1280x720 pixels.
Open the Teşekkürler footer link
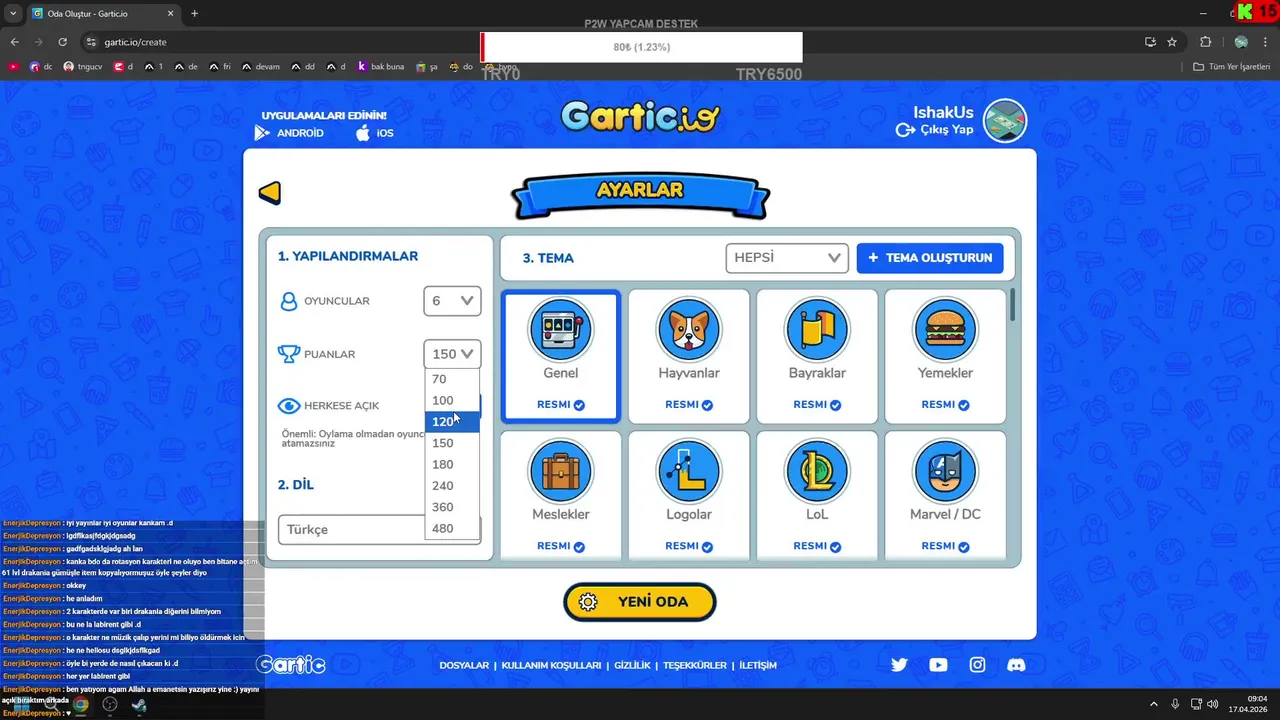695,666
